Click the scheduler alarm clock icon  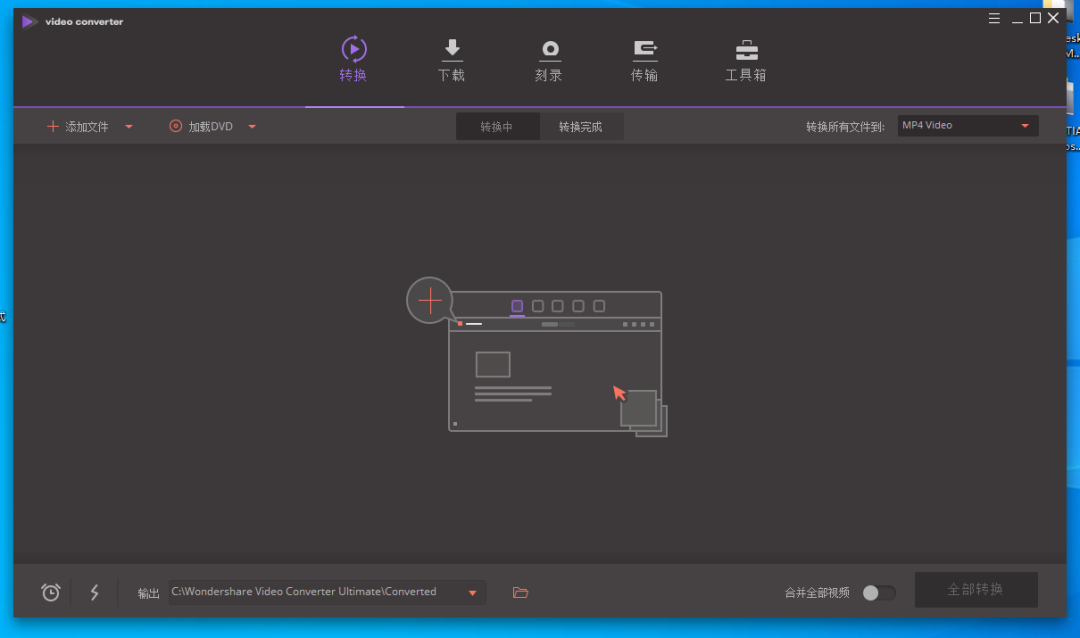pos(50,593)
